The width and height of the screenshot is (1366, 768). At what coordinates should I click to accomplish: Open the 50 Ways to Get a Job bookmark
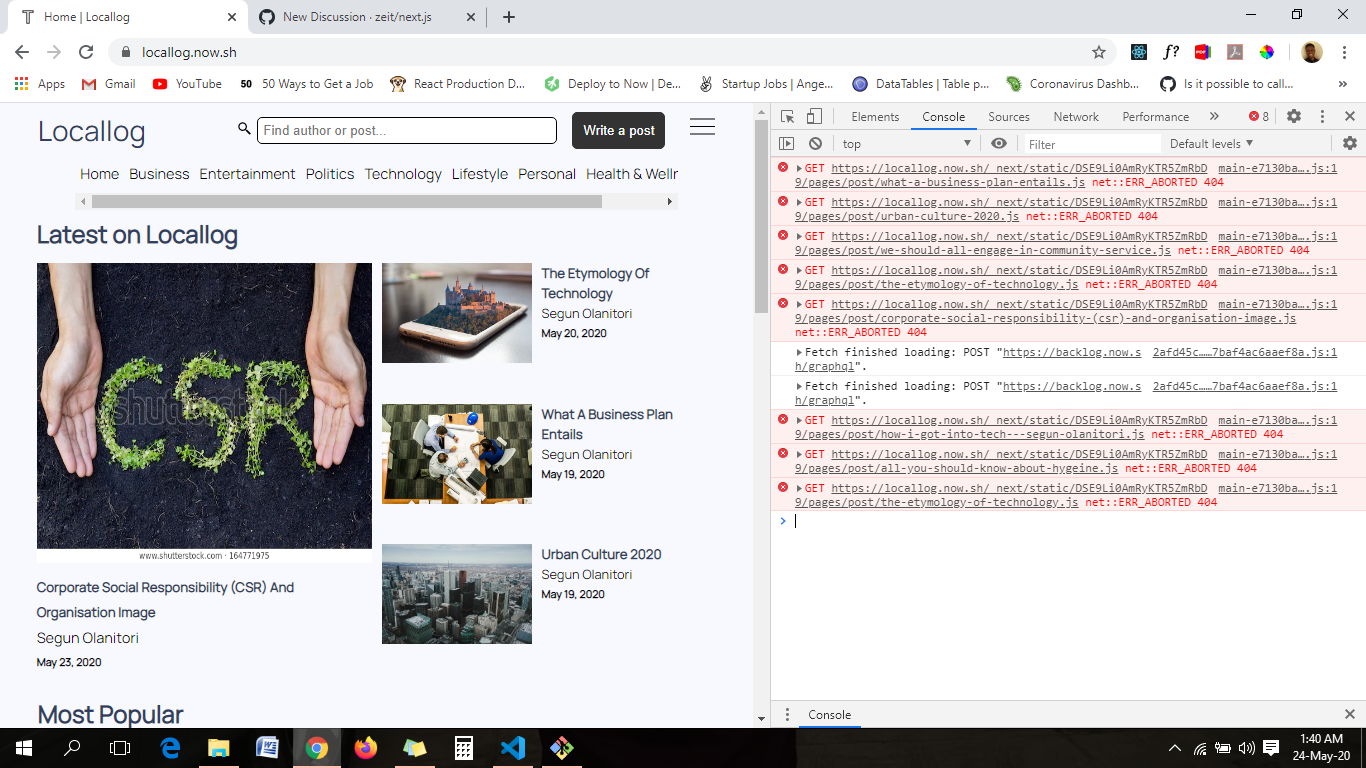[x=306, y=84]
